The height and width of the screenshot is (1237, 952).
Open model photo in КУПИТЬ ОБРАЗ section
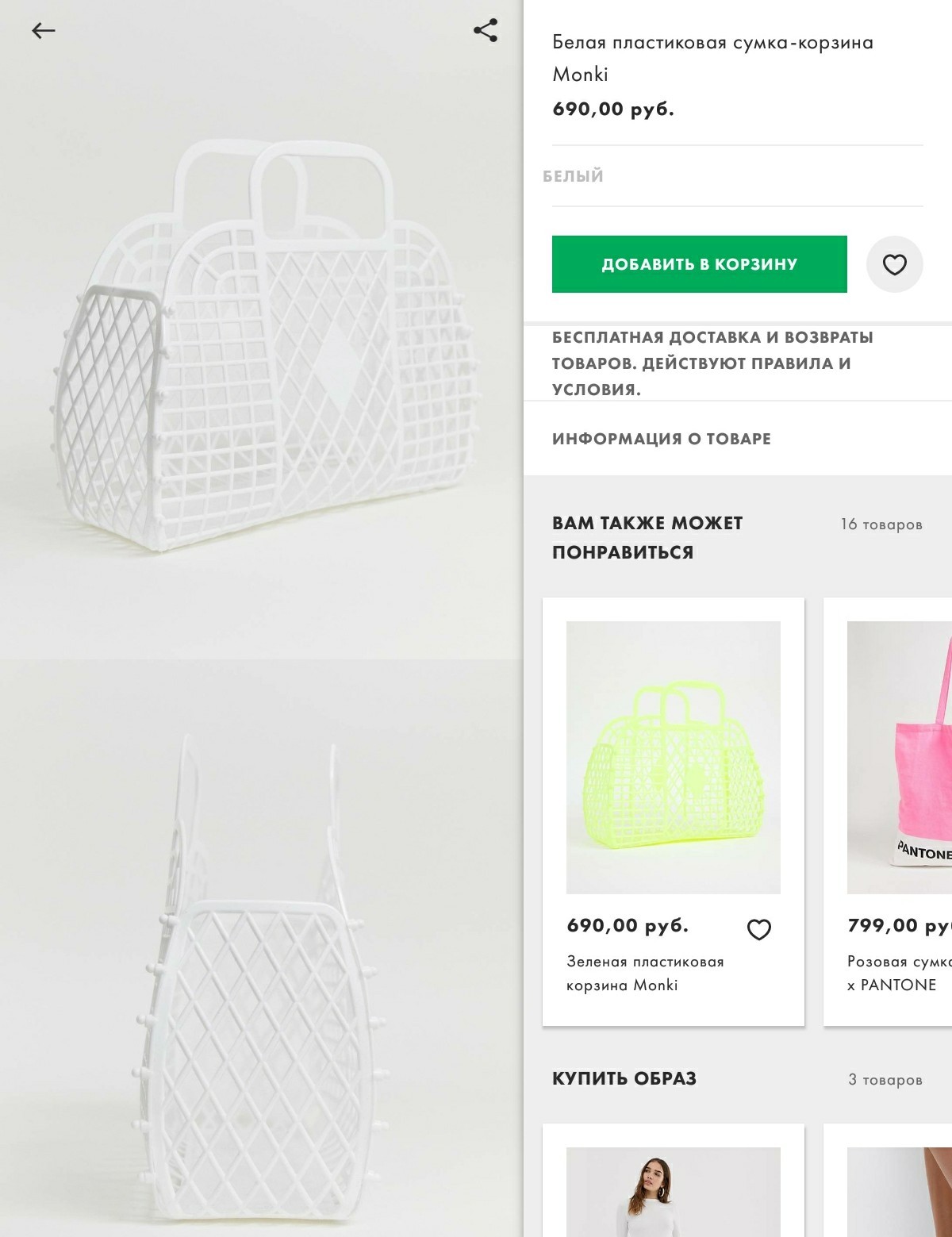[x=674, y=1192]
